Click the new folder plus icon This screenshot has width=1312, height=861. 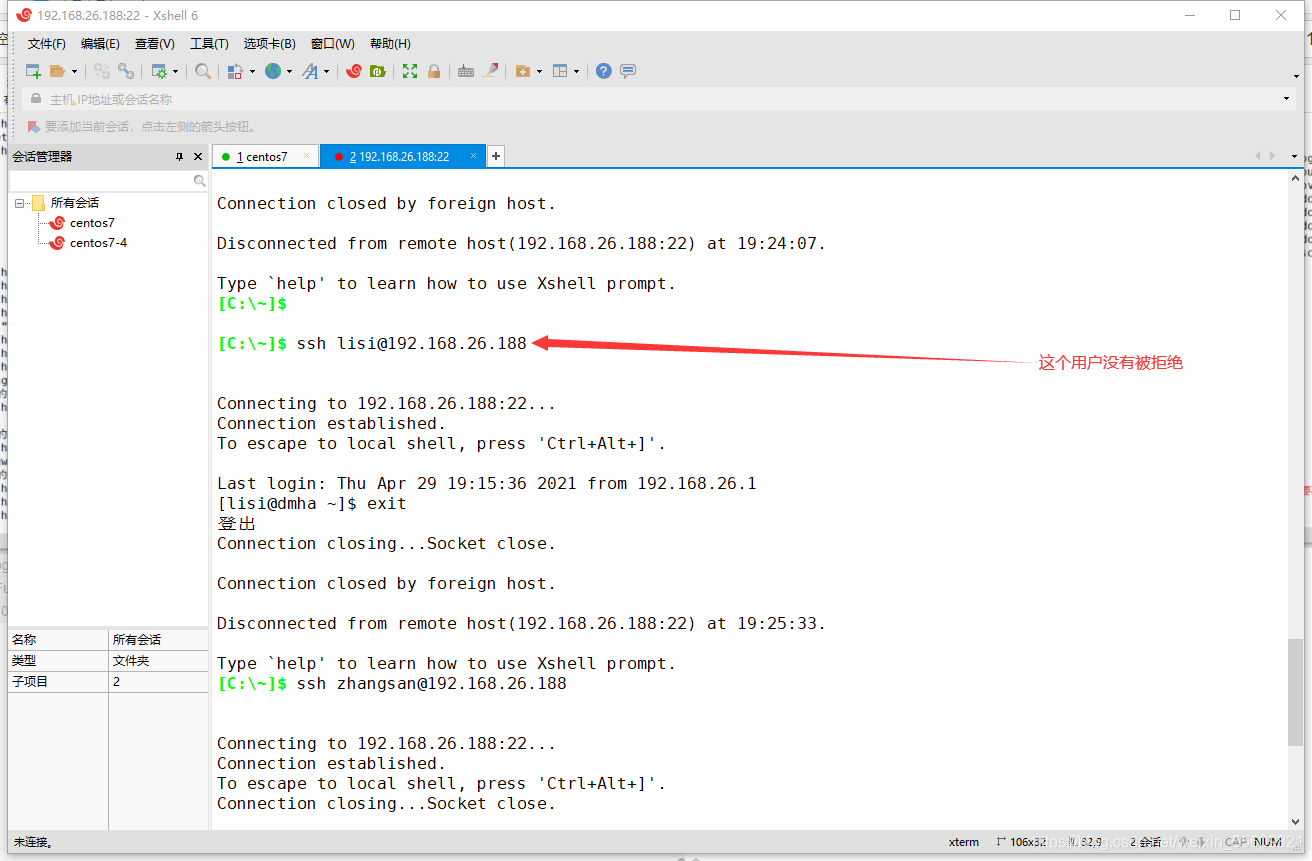[522, 71]
